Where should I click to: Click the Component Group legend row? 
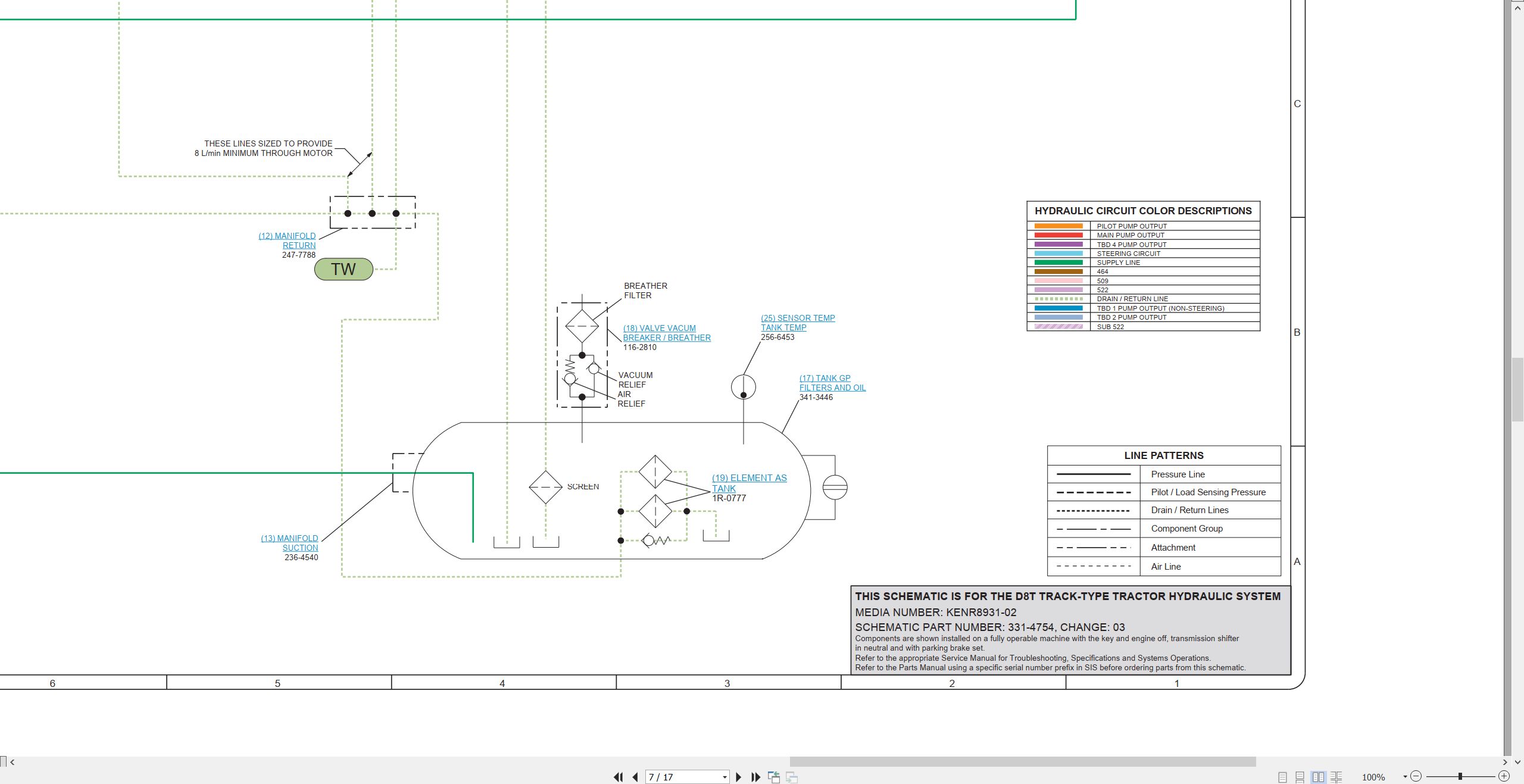pyautogui.click(x=1164, y=529)
